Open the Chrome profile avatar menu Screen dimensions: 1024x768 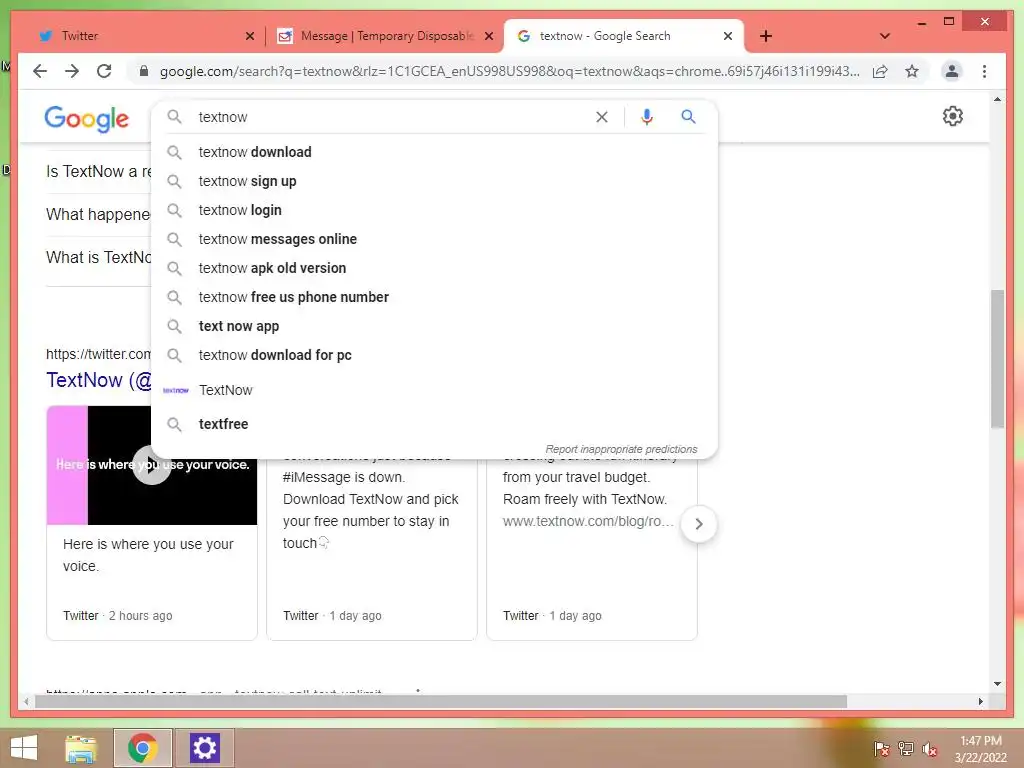[952, 71]
